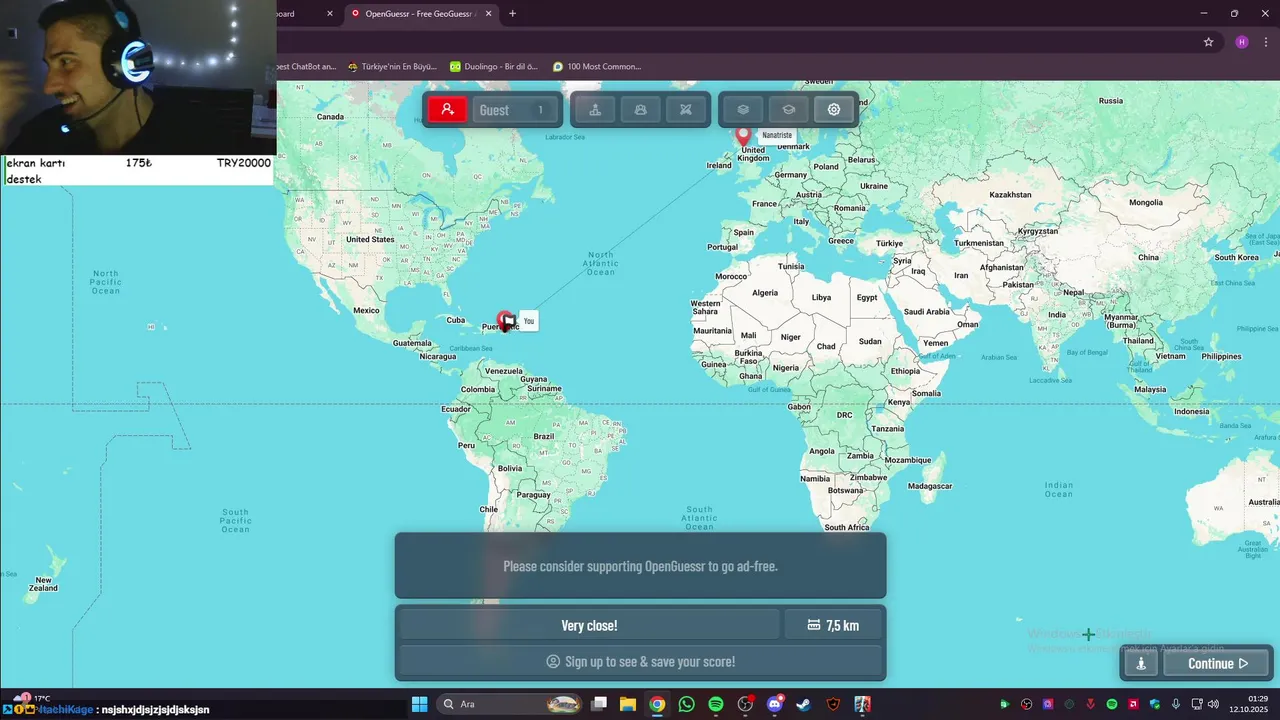Open Task View on the taskbar
The width and height of the screenshot is (1280, 720).
(599, 704)
